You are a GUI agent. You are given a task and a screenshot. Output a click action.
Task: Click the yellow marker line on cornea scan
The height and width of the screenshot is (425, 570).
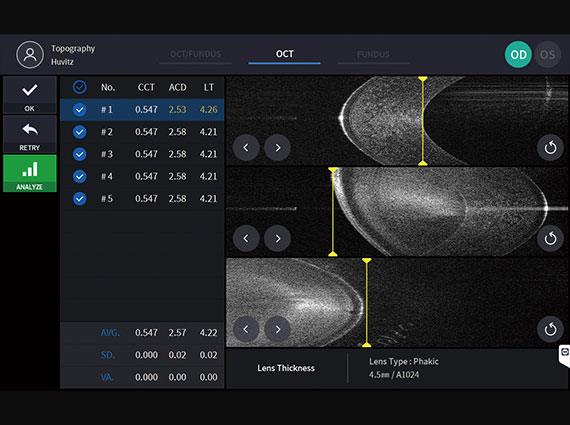tap(422, 121)
